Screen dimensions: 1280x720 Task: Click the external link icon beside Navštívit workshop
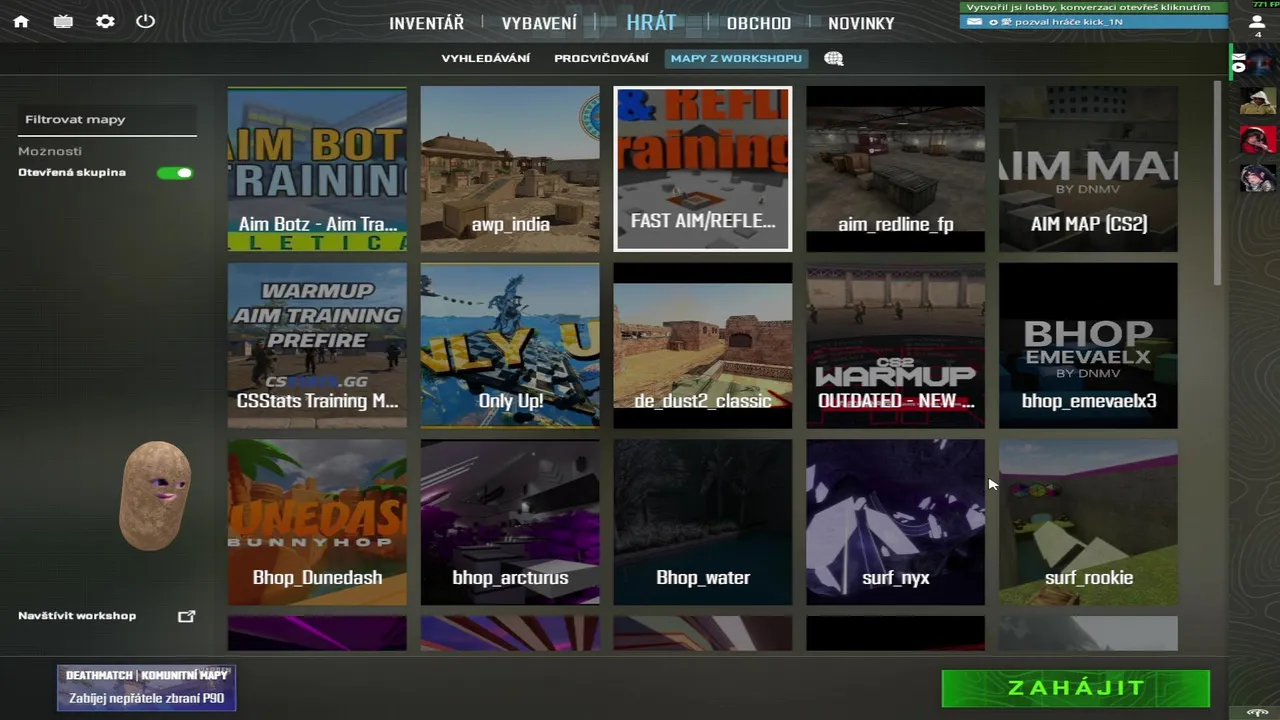click(x=187, y=616)
